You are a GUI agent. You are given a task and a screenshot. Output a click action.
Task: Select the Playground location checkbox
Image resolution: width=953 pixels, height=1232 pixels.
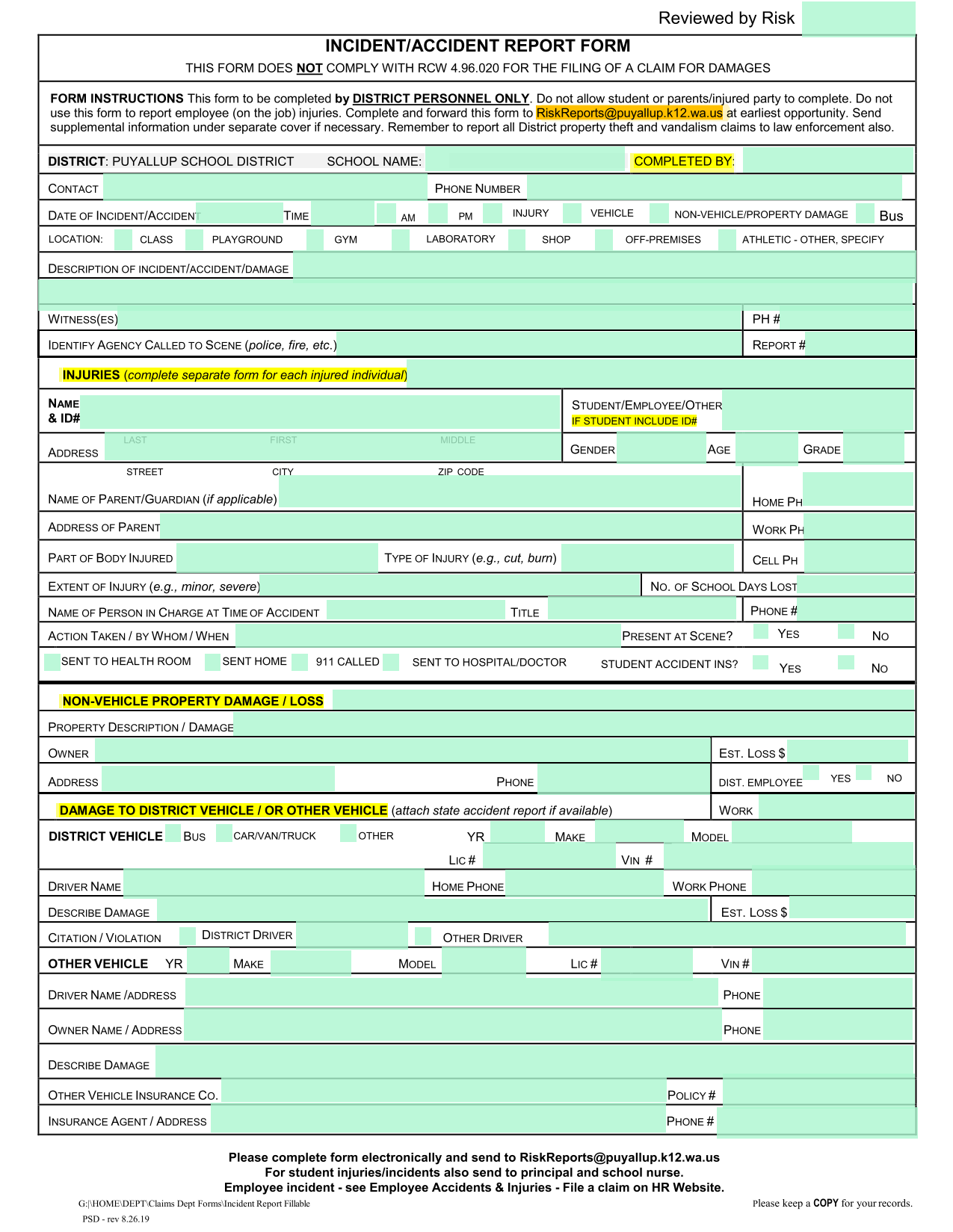[194, 239]
